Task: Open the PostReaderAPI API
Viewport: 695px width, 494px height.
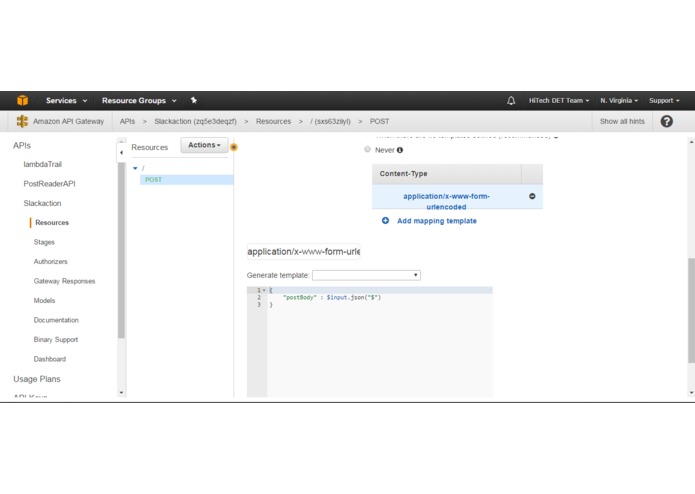Action: tap(49, 184)
